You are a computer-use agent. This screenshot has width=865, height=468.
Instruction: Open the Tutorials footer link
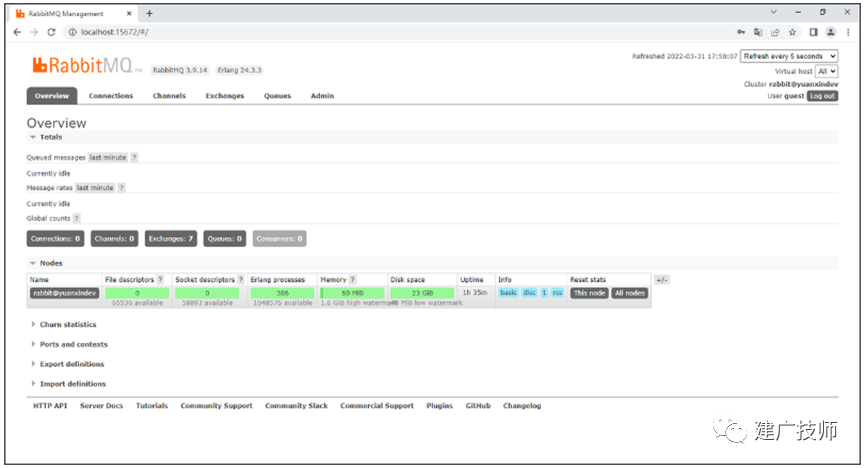click(x=152, y=406)
